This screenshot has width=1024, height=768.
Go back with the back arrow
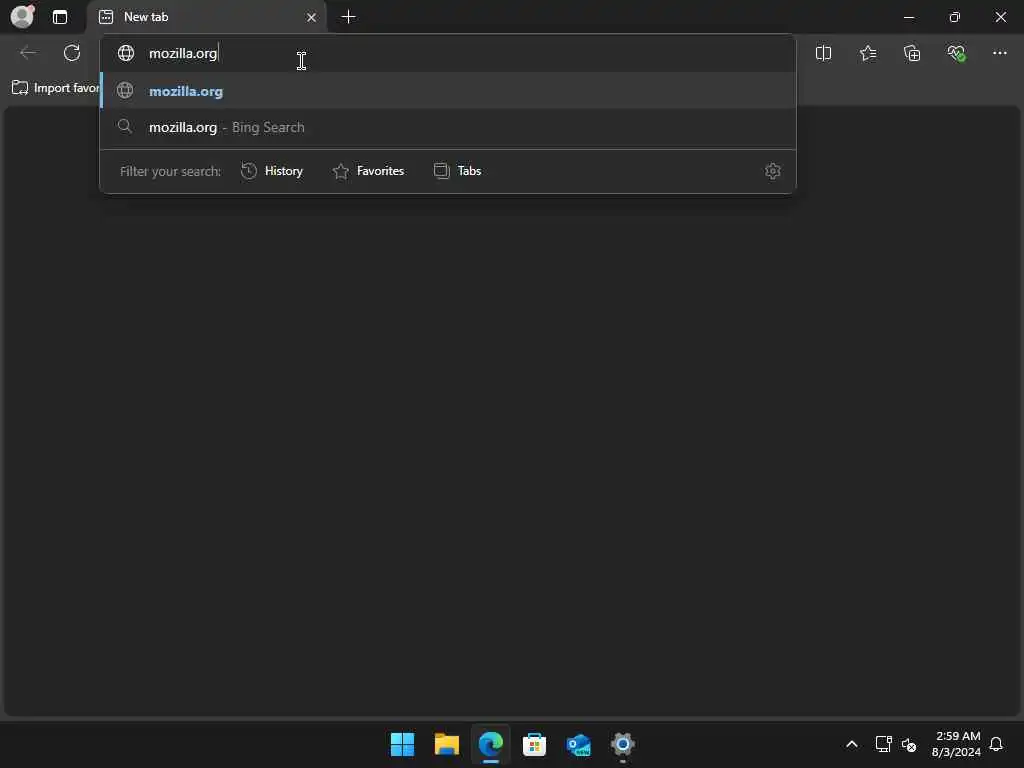click(28, 53)
